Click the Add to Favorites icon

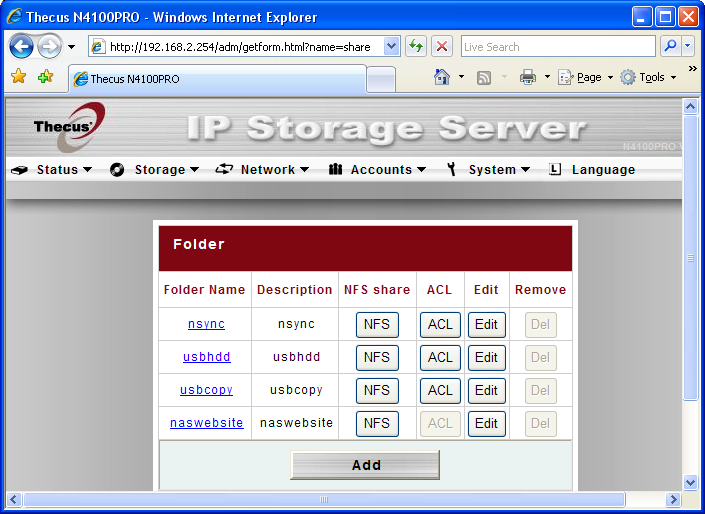pyautogui.click(x=45, y=77)
